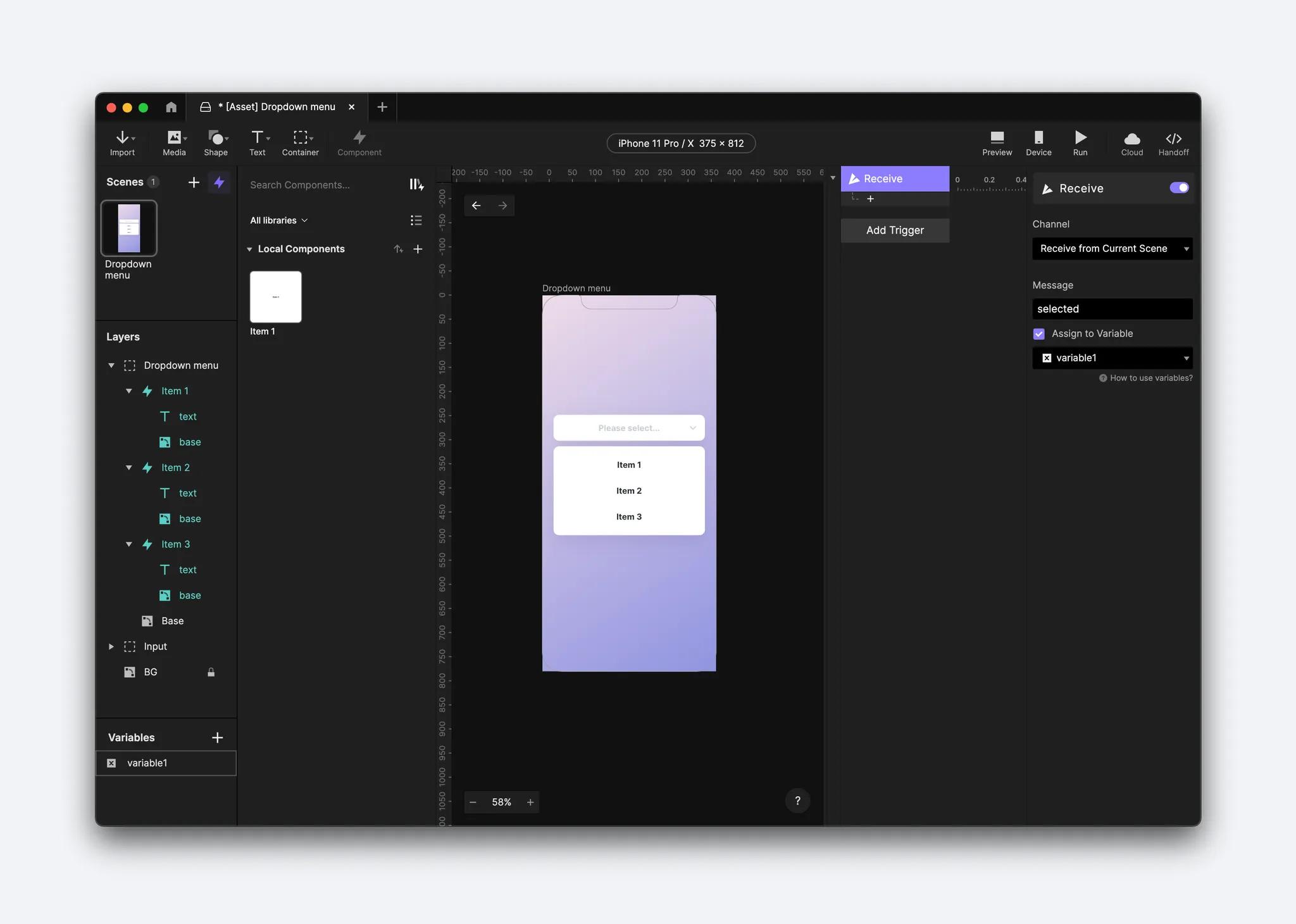Open the Handoff panel
The height and width of the screenshot is (924, 1296).
(x=1174, y=143)
